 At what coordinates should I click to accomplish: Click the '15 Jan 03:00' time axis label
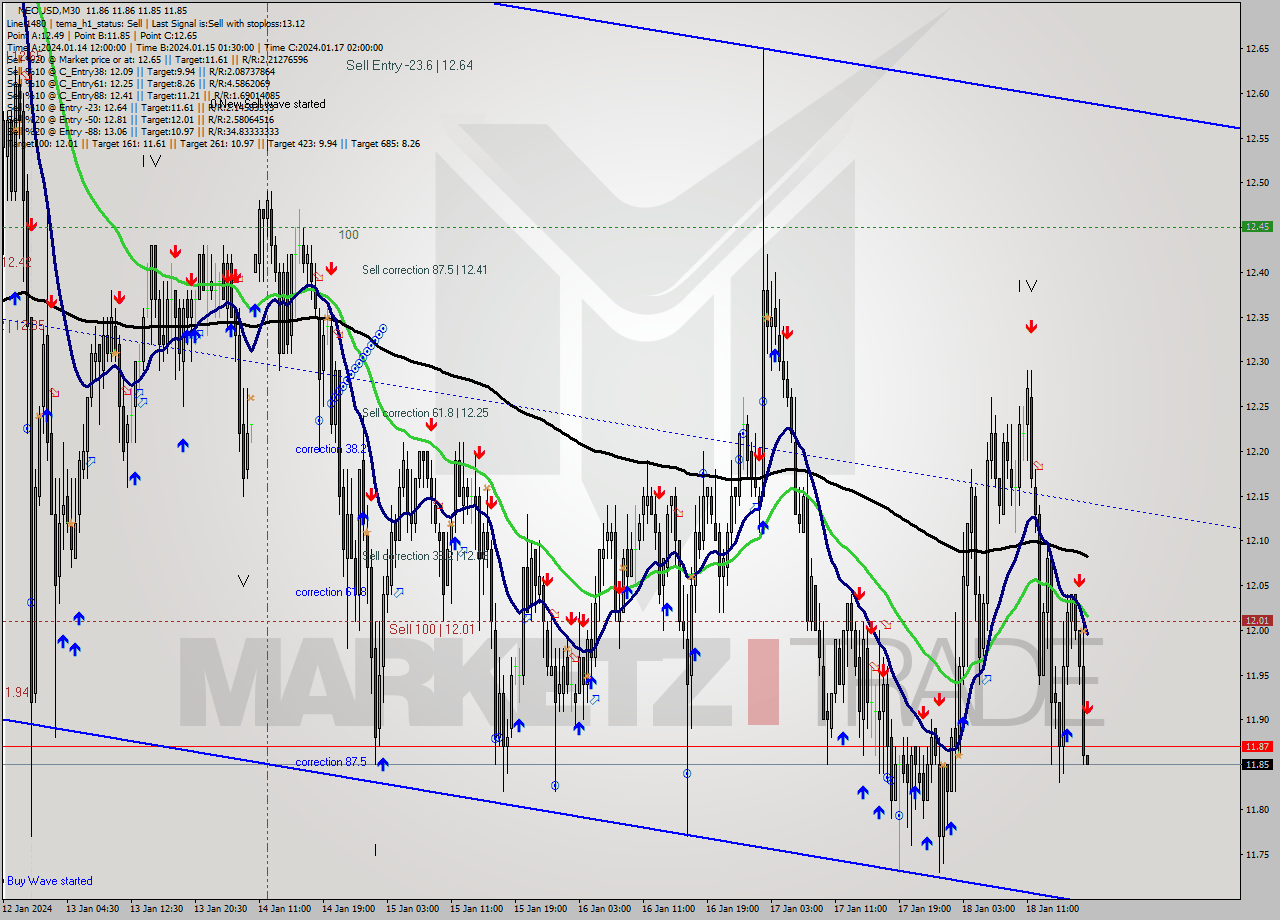pyautogui.click(x=412, y=909)
